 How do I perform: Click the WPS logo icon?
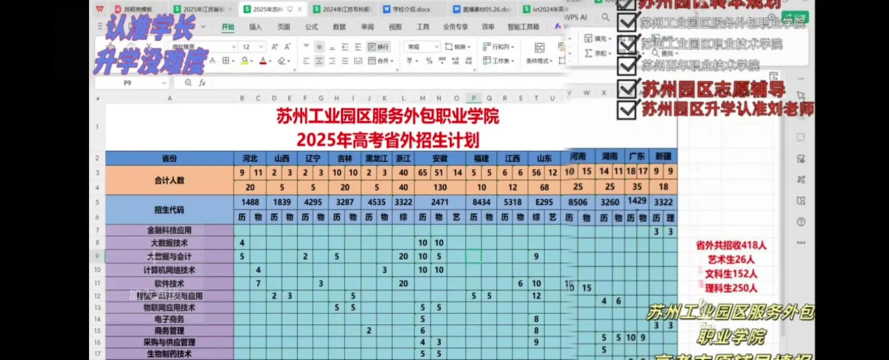click(100, 9)
